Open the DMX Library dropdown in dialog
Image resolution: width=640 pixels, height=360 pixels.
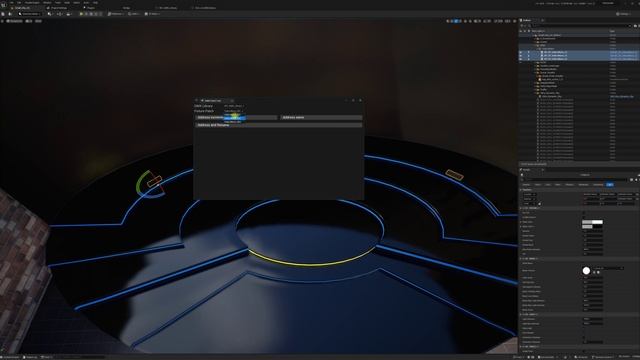tap(234, 106)
